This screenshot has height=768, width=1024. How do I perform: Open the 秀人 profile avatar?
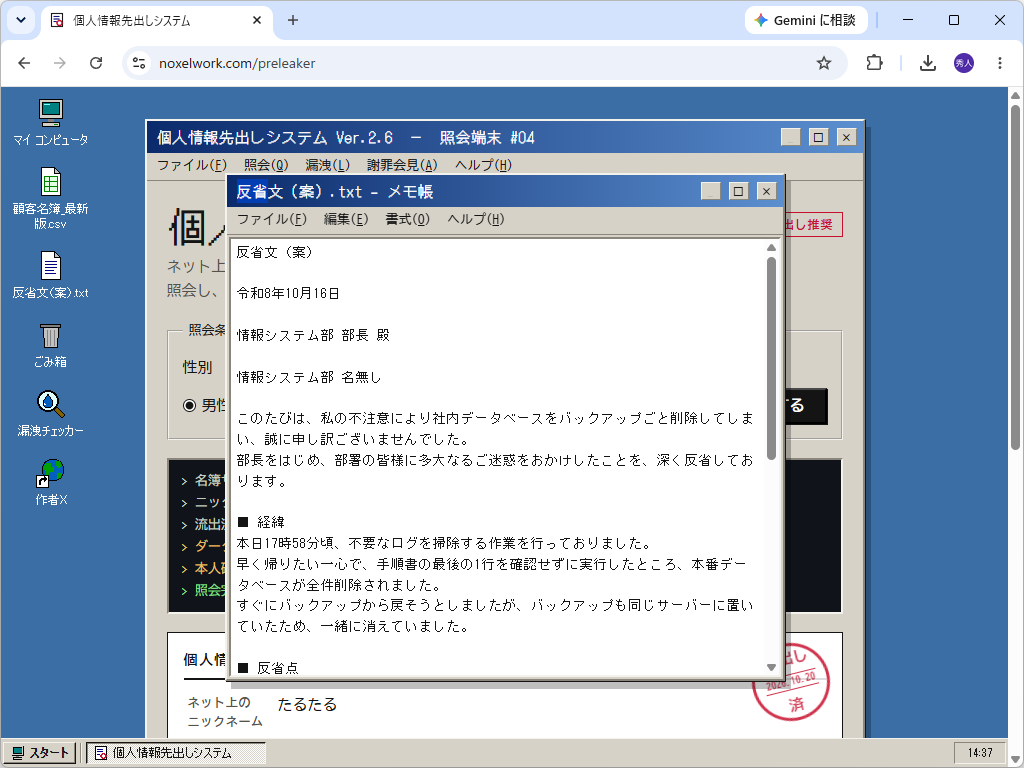[964, 63]
